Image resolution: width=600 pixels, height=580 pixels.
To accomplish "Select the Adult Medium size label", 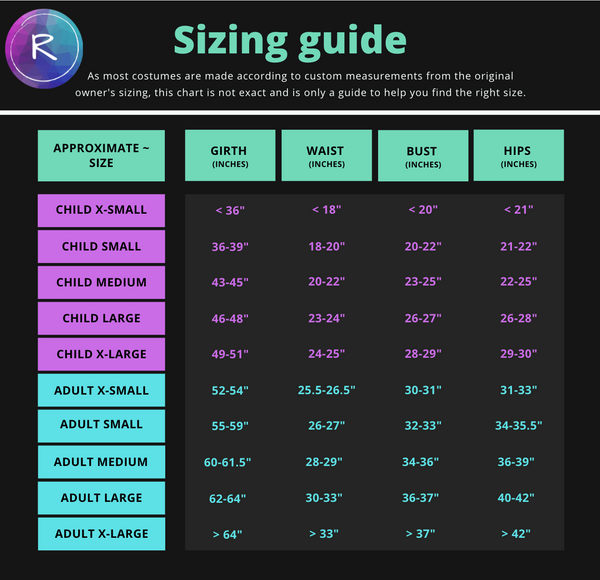I will 101,462.
